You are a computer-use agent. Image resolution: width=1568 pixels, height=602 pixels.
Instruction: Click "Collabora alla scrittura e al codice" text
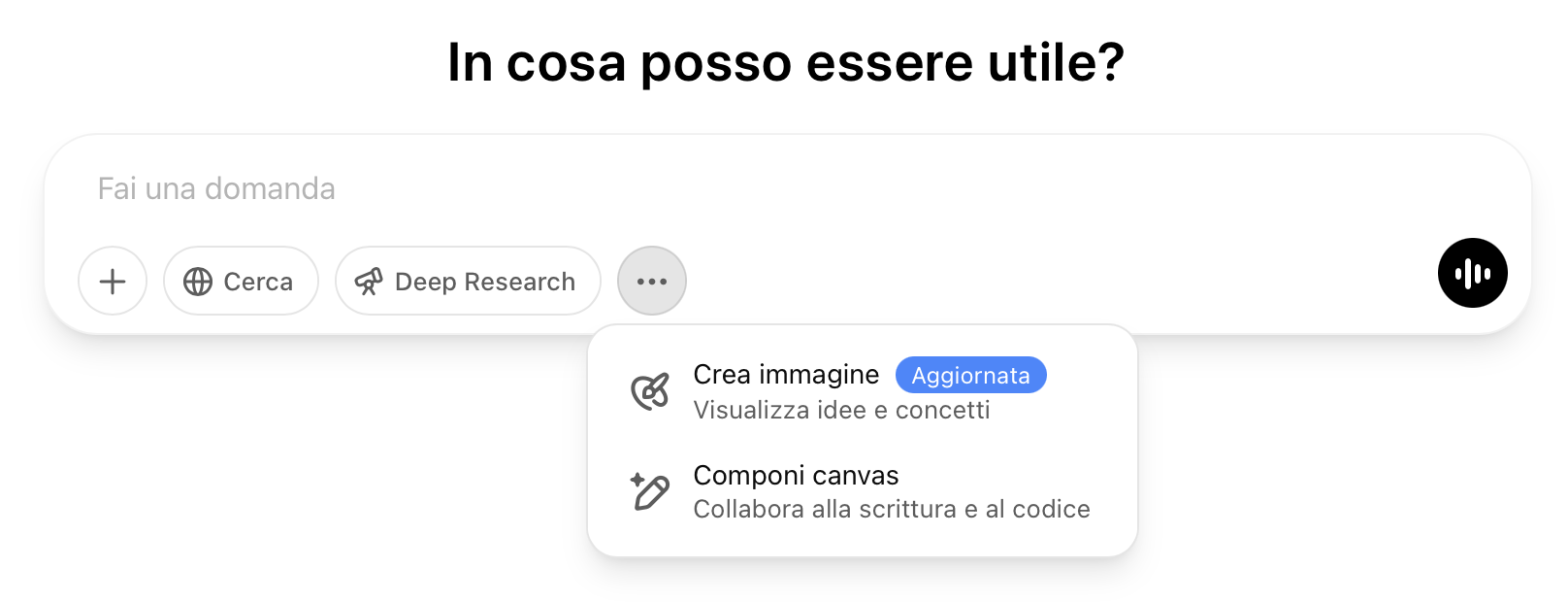[x=892, y=510]
